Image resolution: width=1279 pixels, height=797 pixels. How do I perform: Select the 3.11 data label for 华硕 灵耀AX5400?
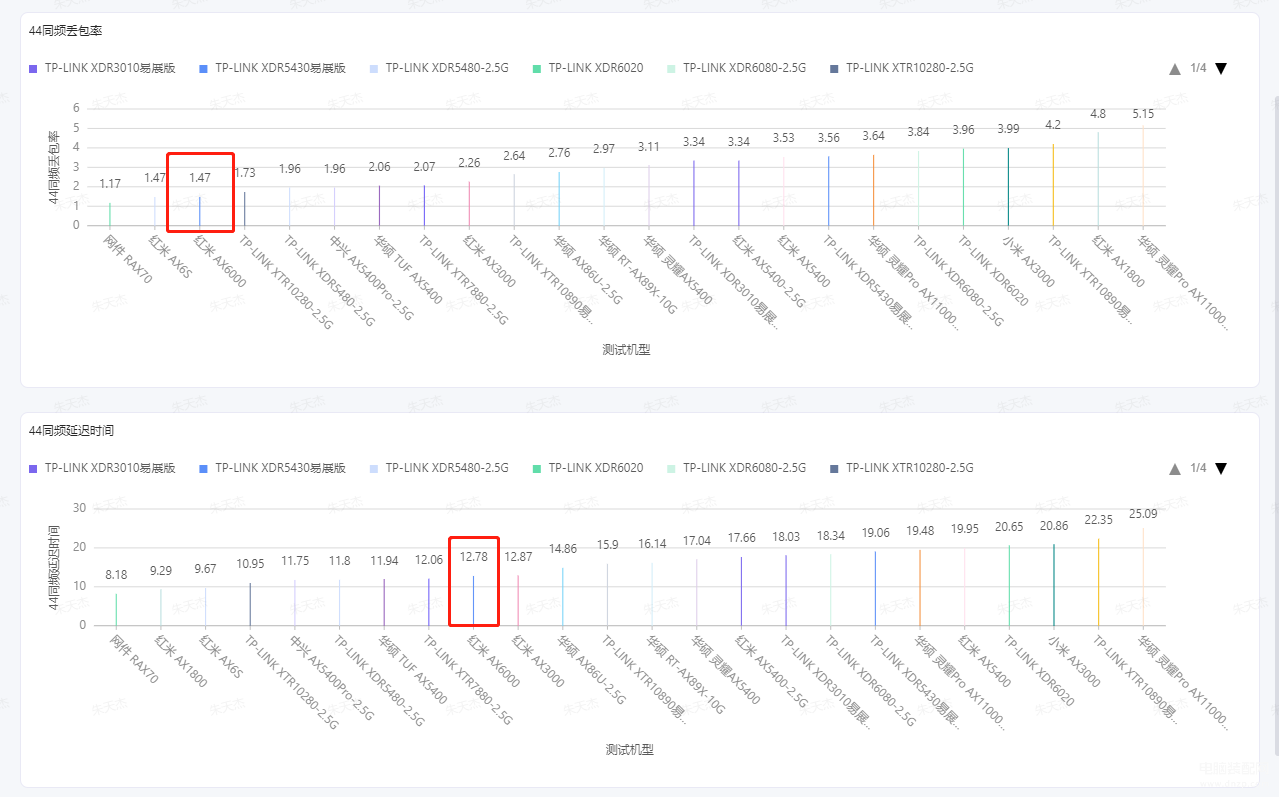[649, 147]
